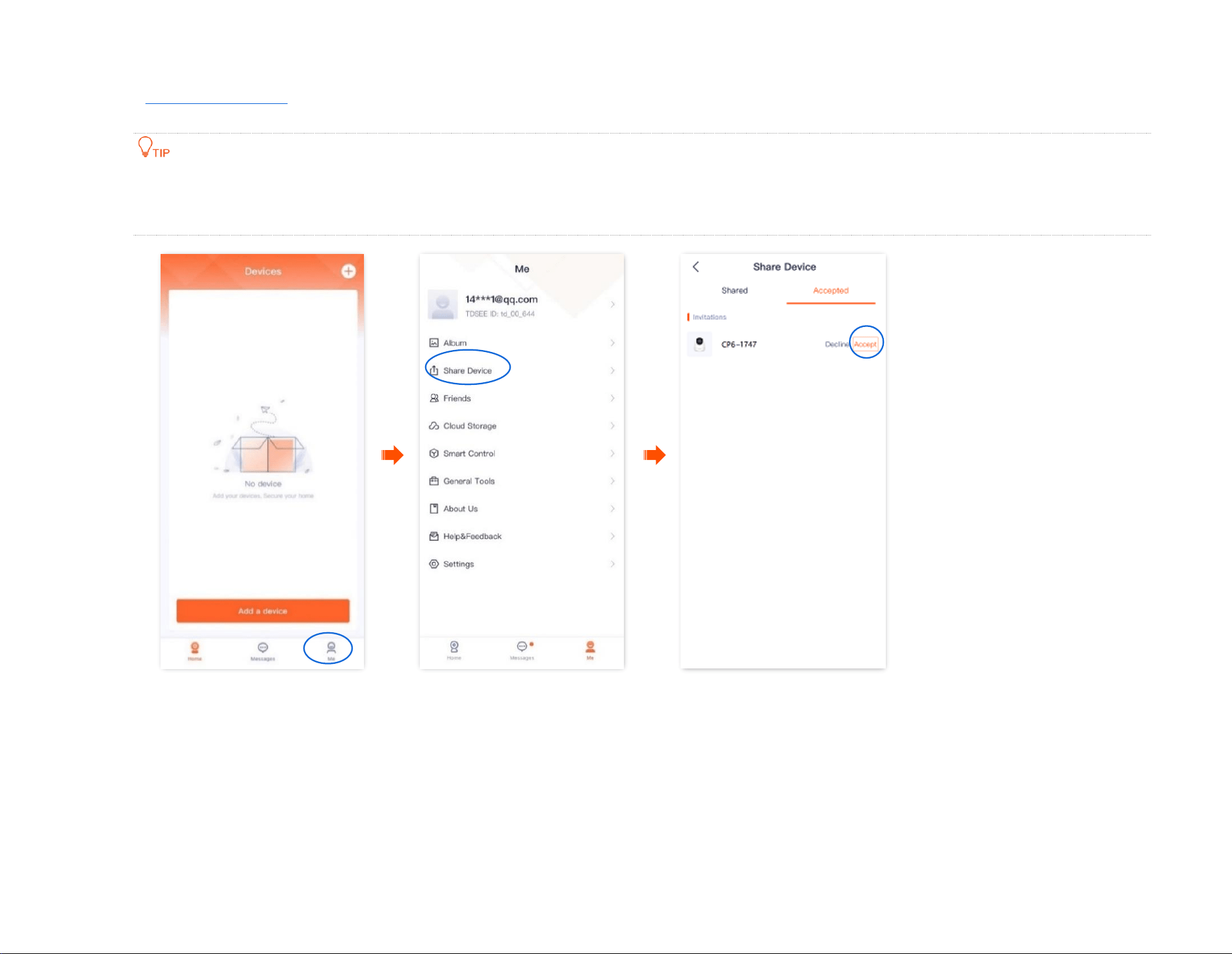Tap the plus icon on Devices header
1232x954 pixels.
[x=348, y=271]
